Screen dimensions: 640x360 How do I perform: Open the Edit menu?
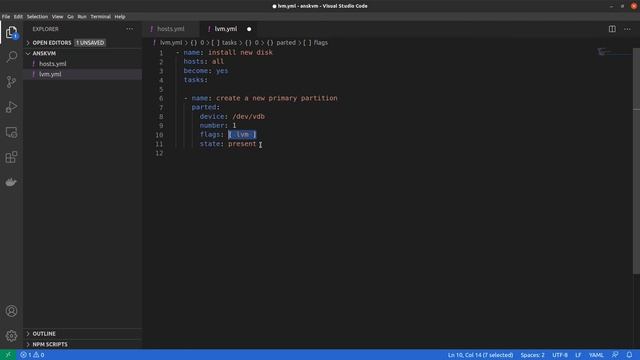[x=18, y=17]
